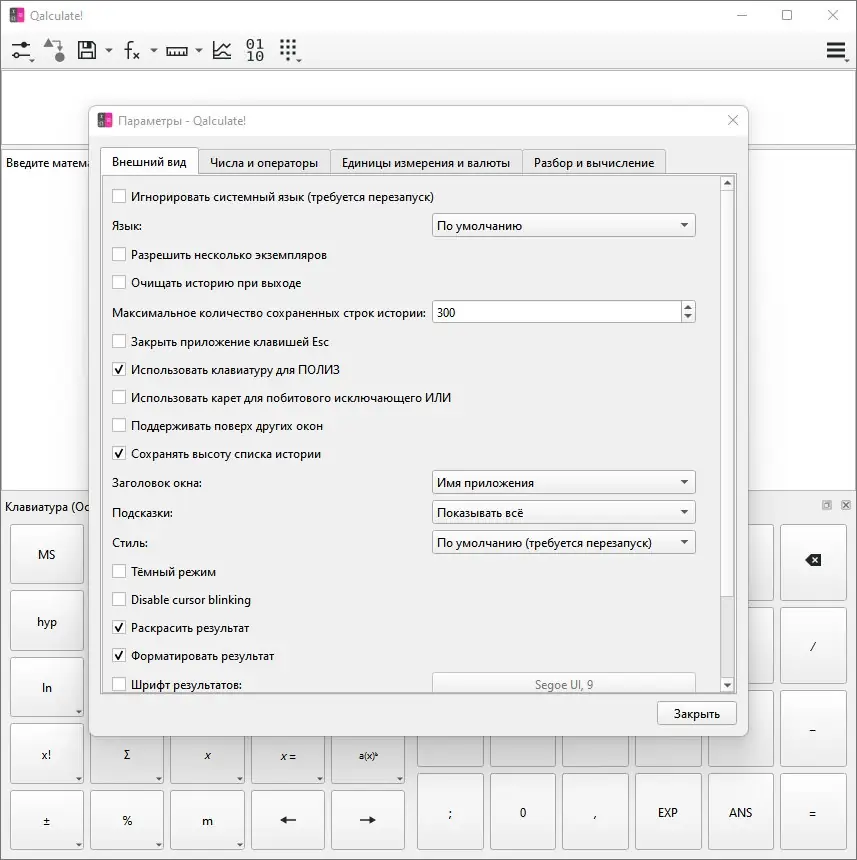Enable Очищать историю при выходе

(x=118, y=282)
